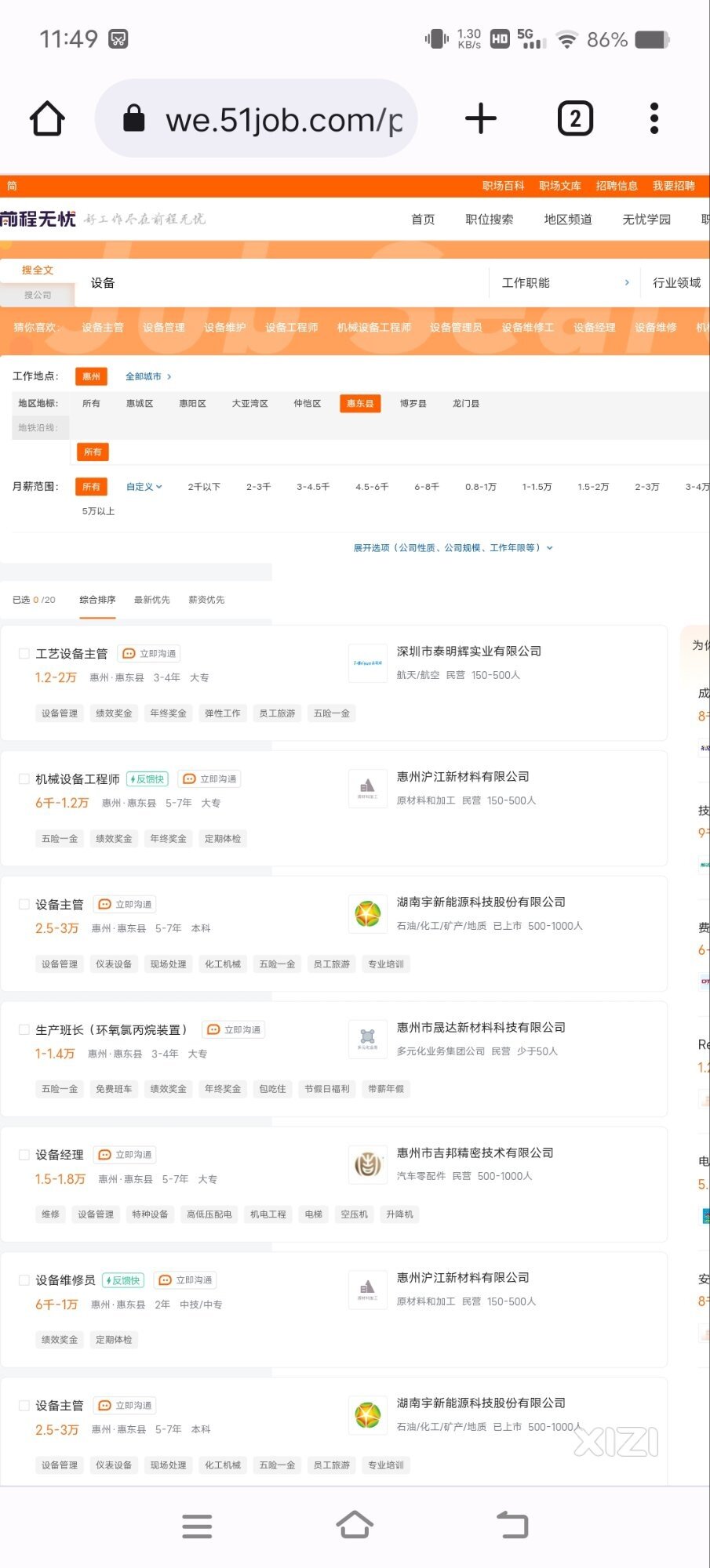
Task: Click suggested keyword 机械设备工程师
Action: (374, 328)
